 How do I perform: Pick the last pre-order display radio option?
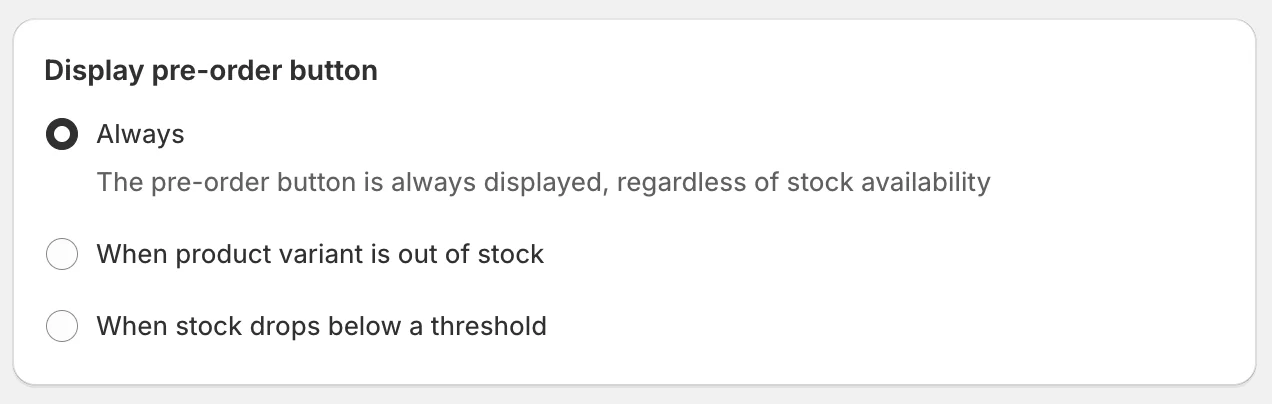tap(62, 326)
